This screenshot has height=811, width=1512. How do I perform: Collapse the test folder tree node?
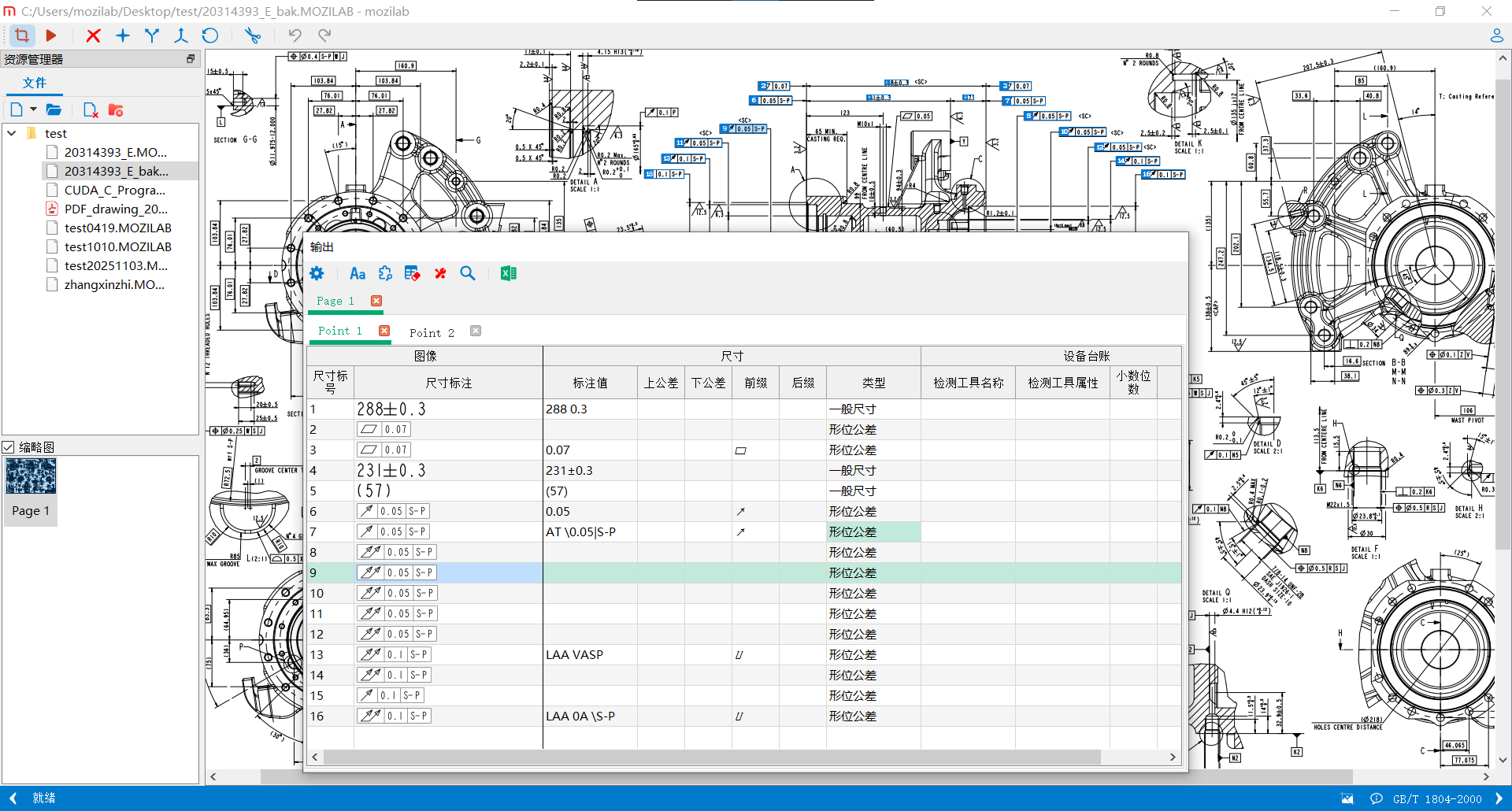(12, 134)
